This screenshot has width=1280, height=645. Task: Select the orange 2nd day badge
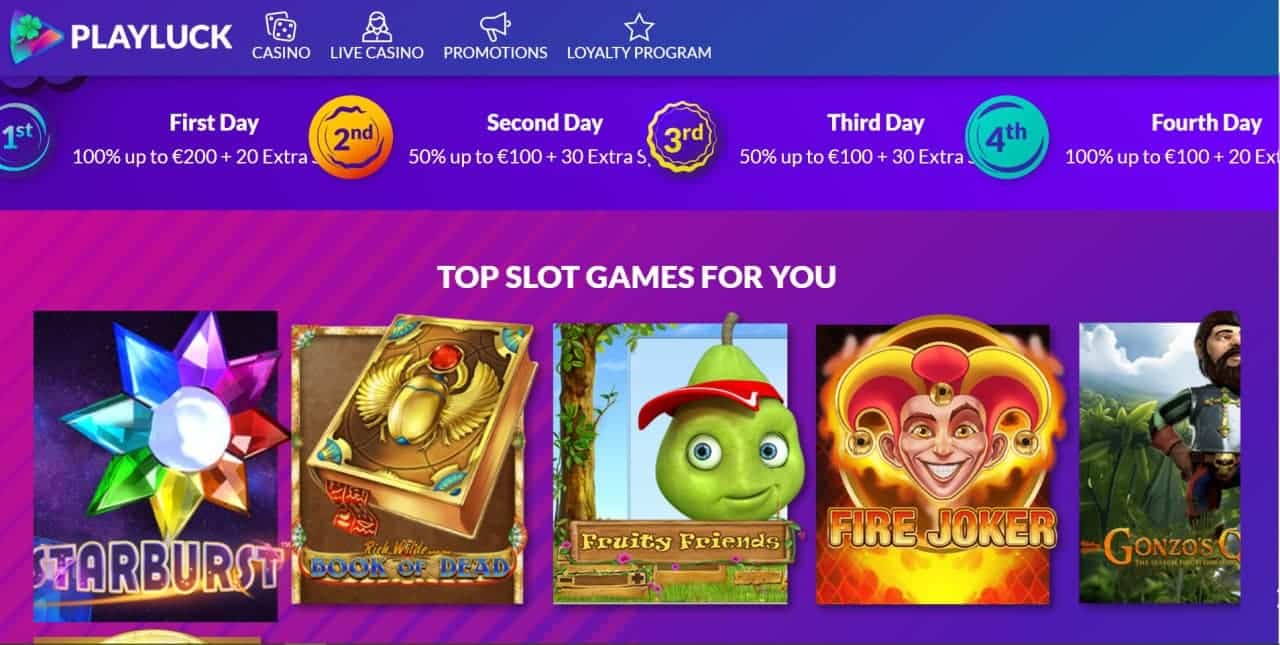351,137
